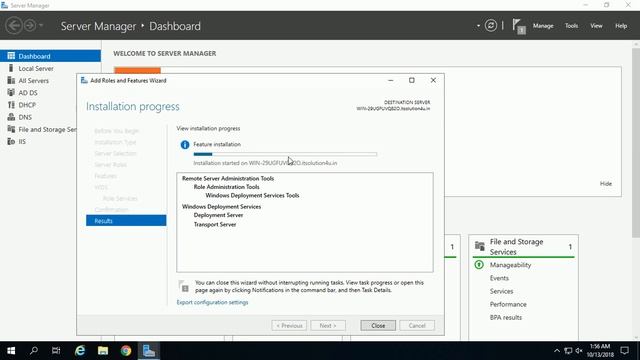This screenshot has height=360, width=640.
Task: Click 'Remote Server Administration Tools' entry
Action: (228, 178)
